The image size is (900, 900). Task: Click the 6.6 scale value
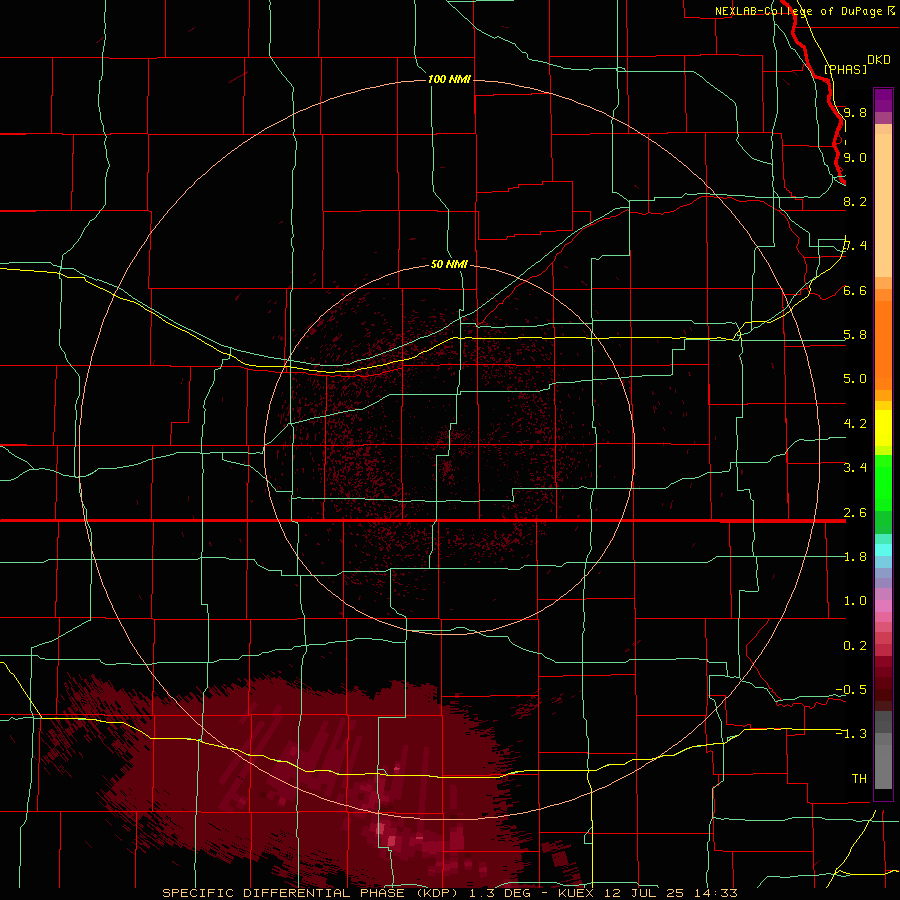855,290
